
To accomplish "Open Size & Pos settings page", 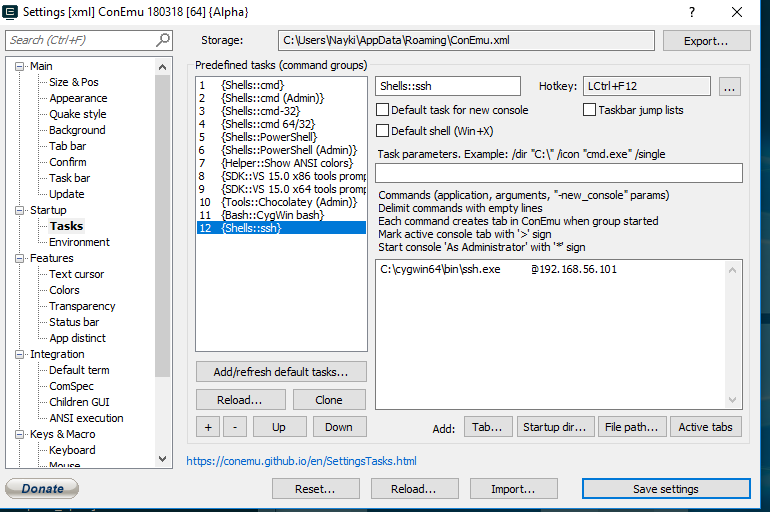I will [x=74, y=82].
